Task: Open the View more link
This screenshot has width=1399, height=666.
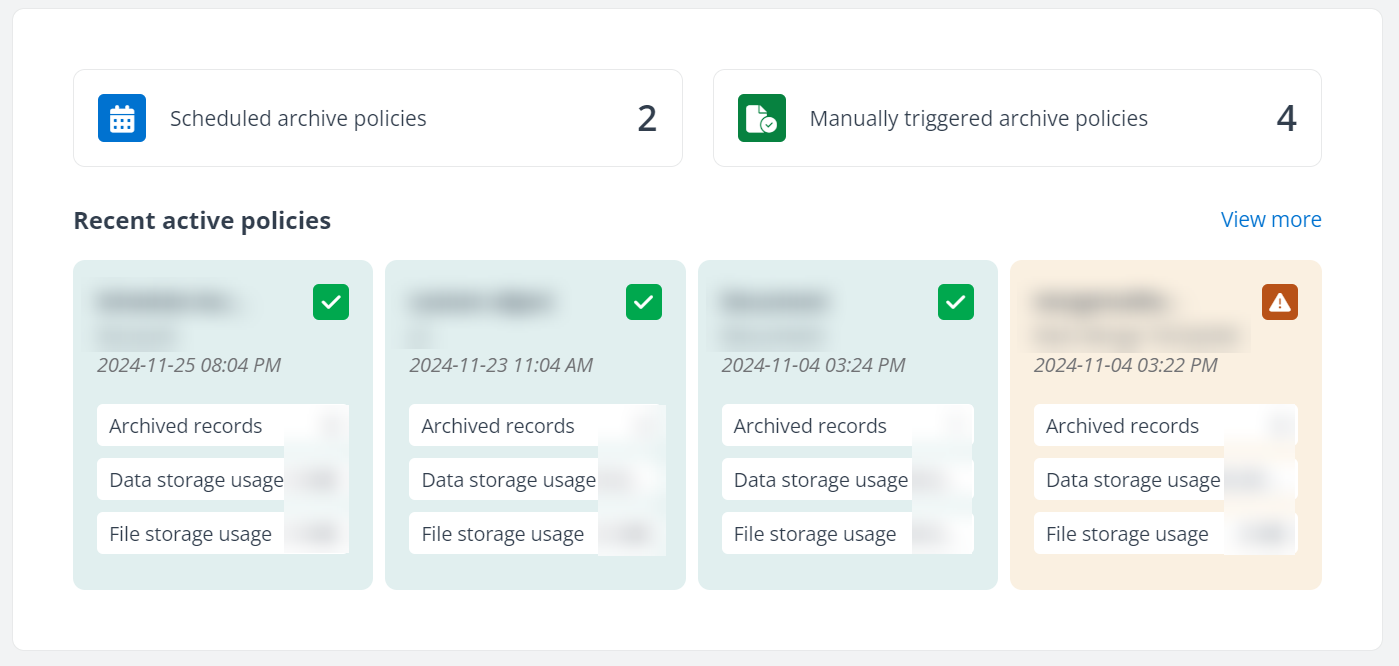Action: (1270, 219)
